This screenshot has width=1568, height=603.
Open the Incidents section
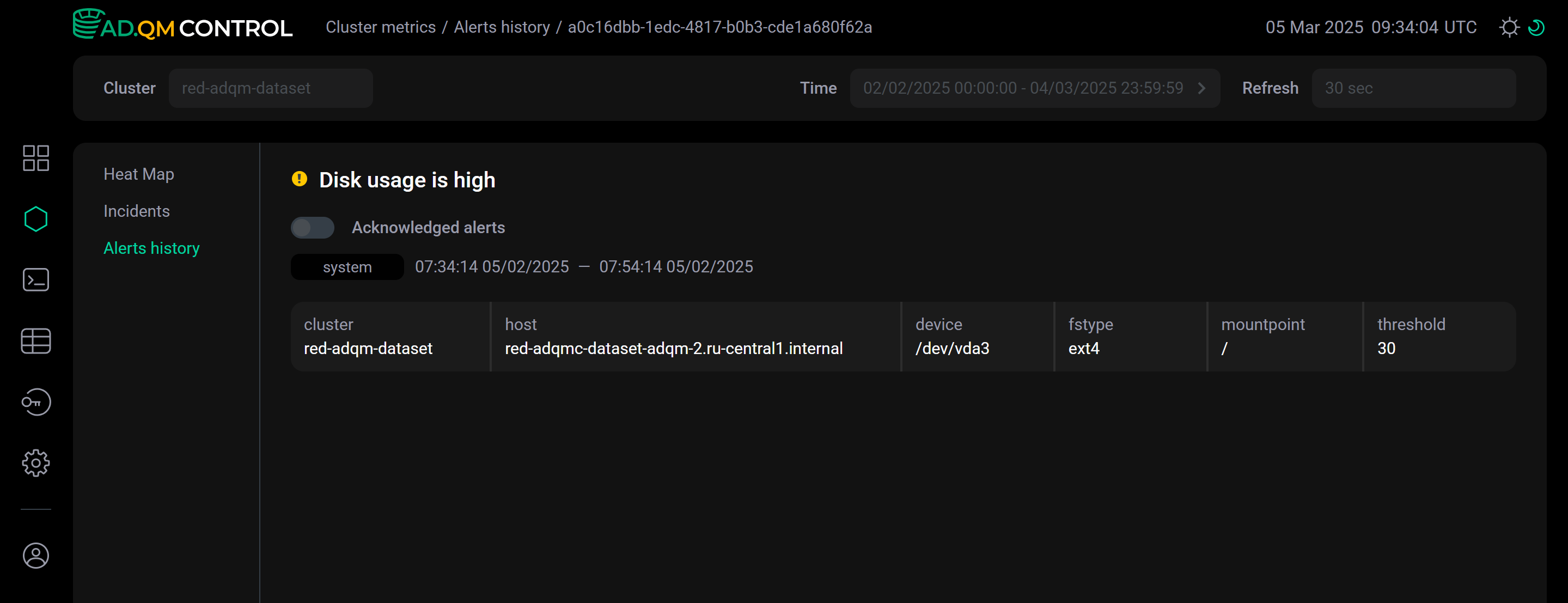tap(136, 211)
